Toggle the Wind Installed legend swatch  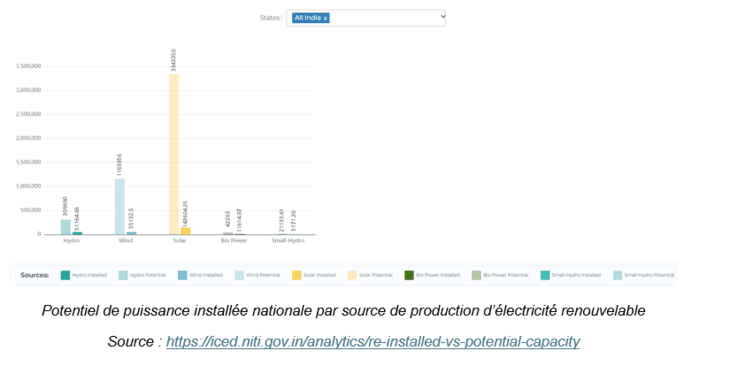coord(182,275)
